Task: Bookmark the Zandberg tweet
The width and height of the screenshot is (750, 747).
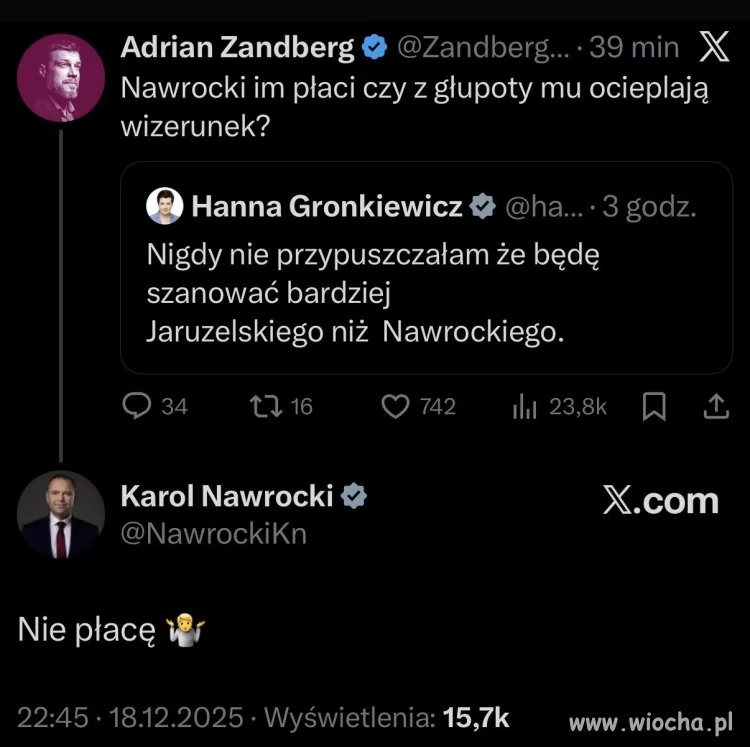Action: 654,406
